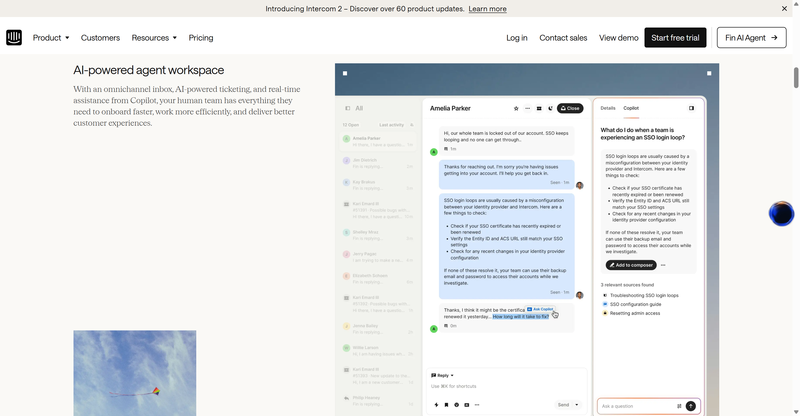Expand the Reply type dropdown
Screen dimensions: 800x416
pos(442,375)
